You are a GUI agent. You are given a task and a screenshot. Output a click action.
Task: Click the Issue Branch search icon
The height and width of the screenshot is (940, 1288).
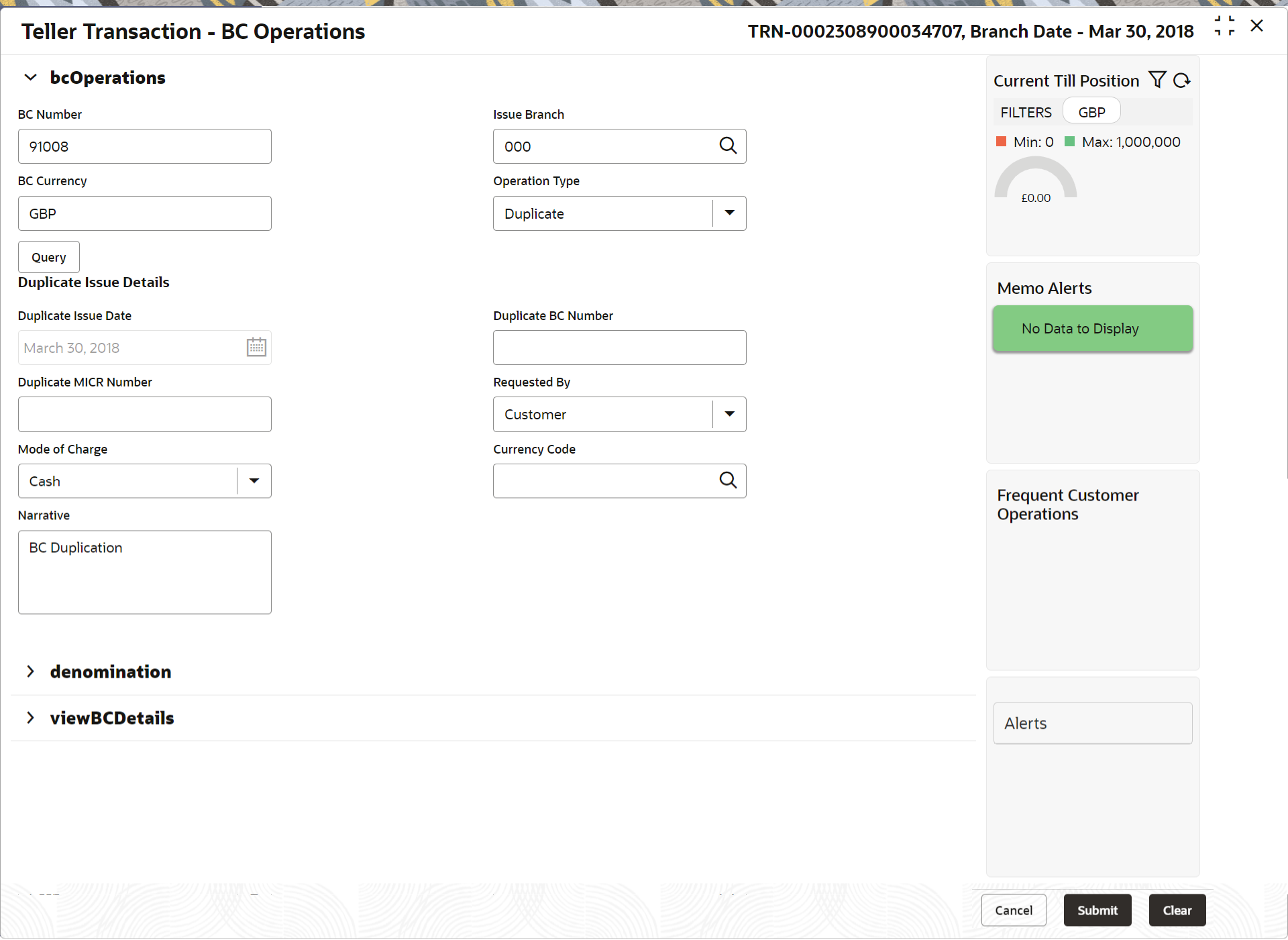coord(729,145)
